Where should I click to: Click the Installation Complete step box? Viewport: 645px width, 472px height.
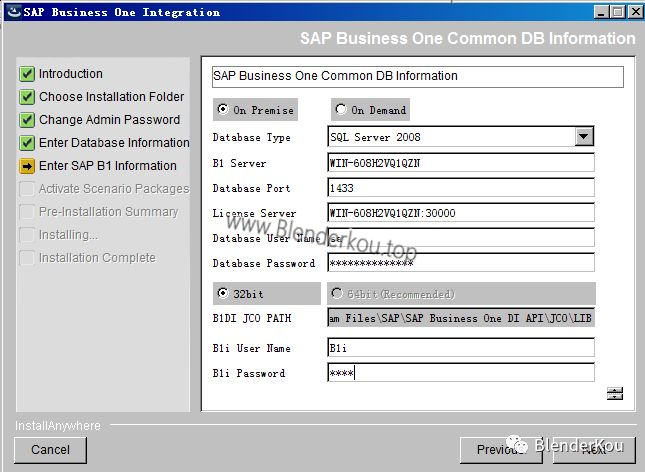pyautogui.click(x=27, y=258)
